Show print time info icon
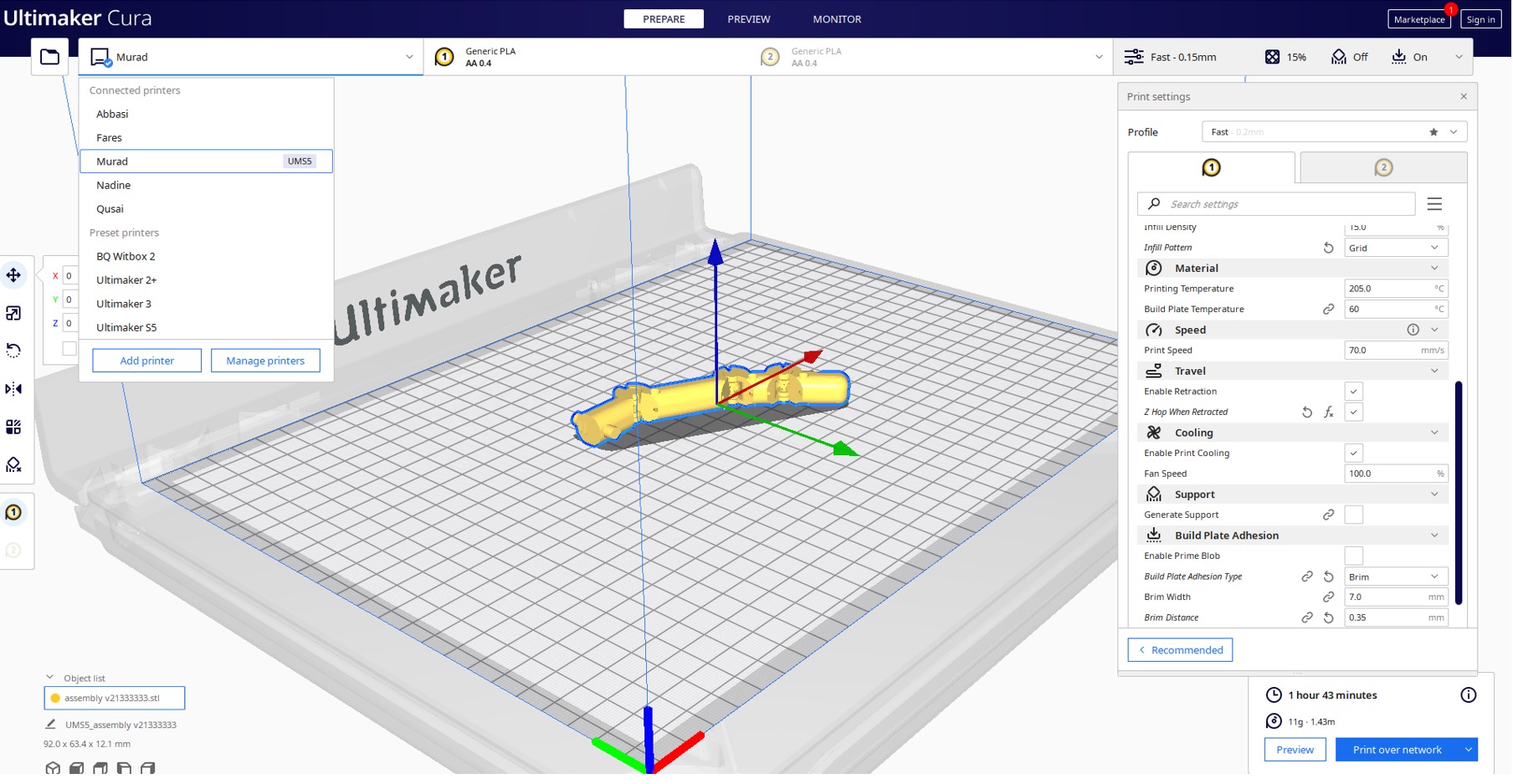Viewport: 1513px width, 784px height. (x=1469, y=695)
